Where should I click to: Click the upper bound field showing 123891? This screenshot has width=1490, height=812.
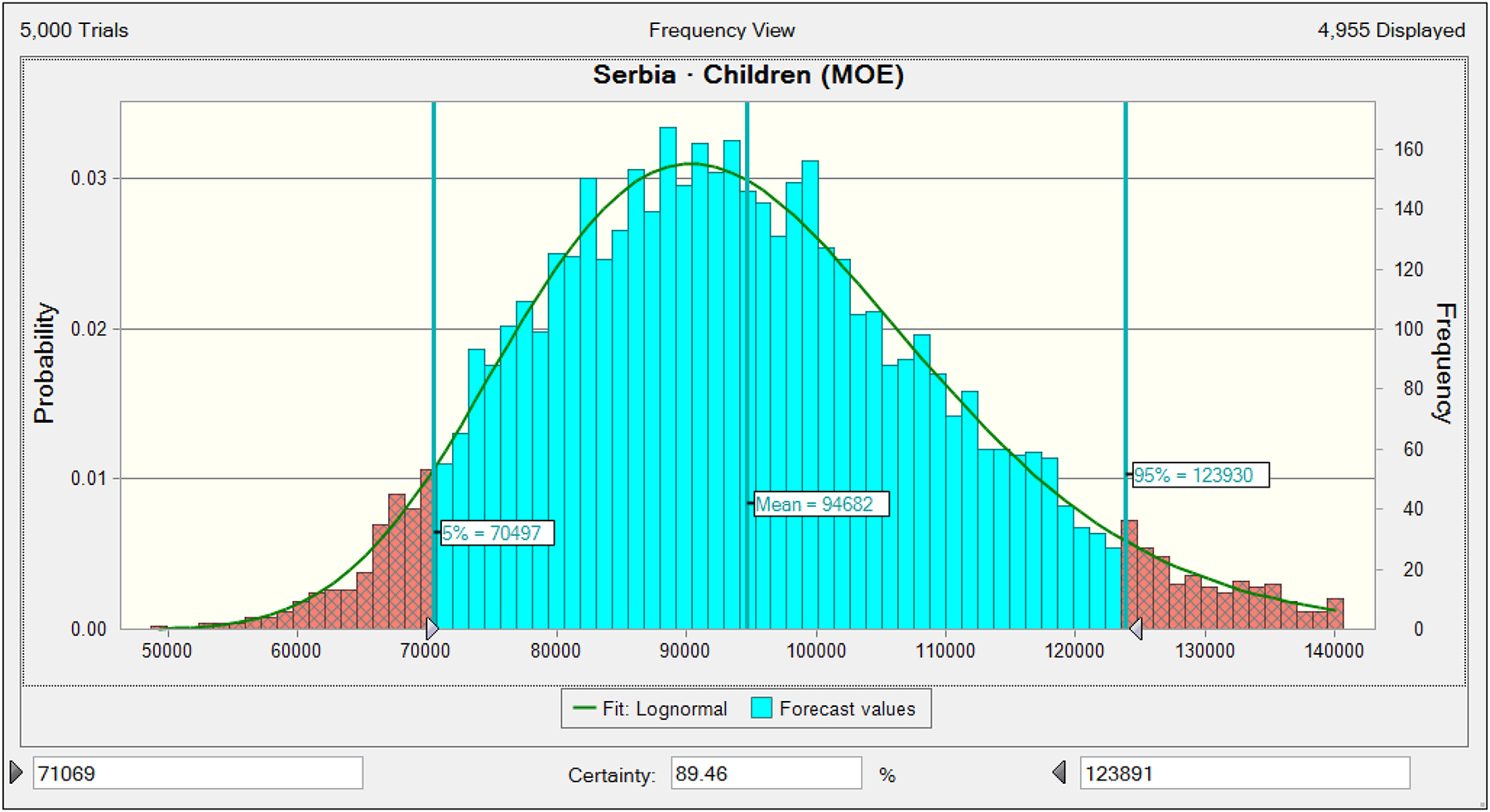tap(1244, 773)
